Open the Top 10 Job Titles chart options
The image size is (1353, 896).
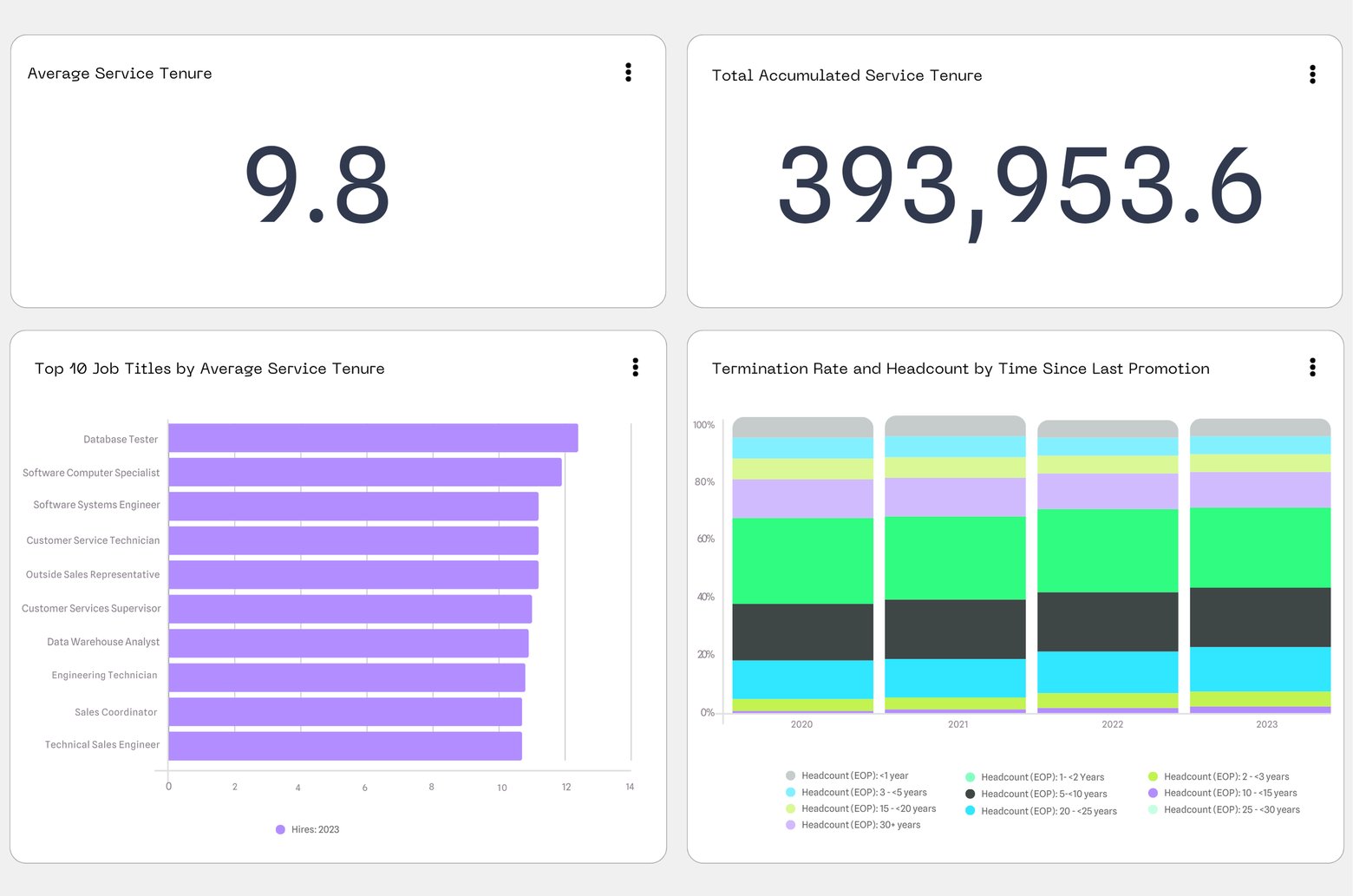pos(636,368)
